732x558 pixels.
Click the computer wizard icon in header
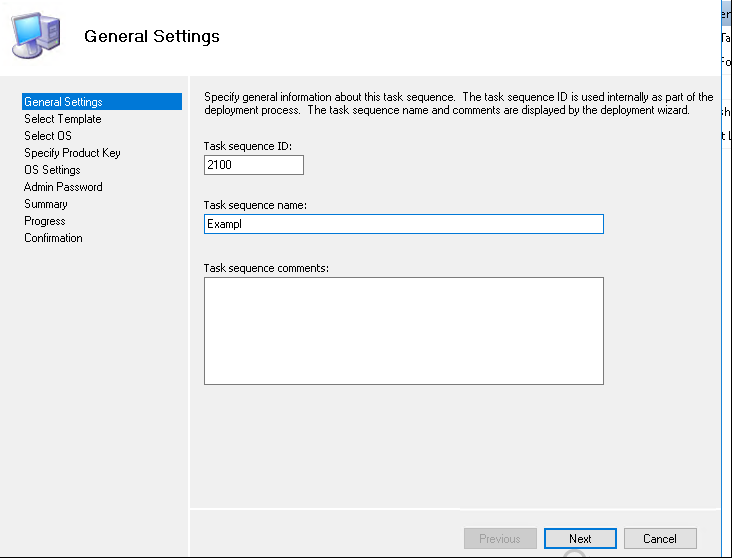(36, 36)
